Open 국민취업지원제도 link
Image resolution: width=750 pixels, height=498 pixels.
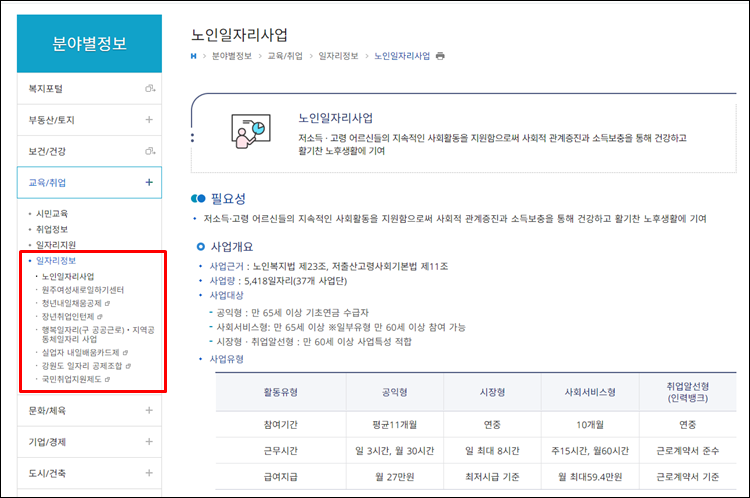tap(72, 379)
